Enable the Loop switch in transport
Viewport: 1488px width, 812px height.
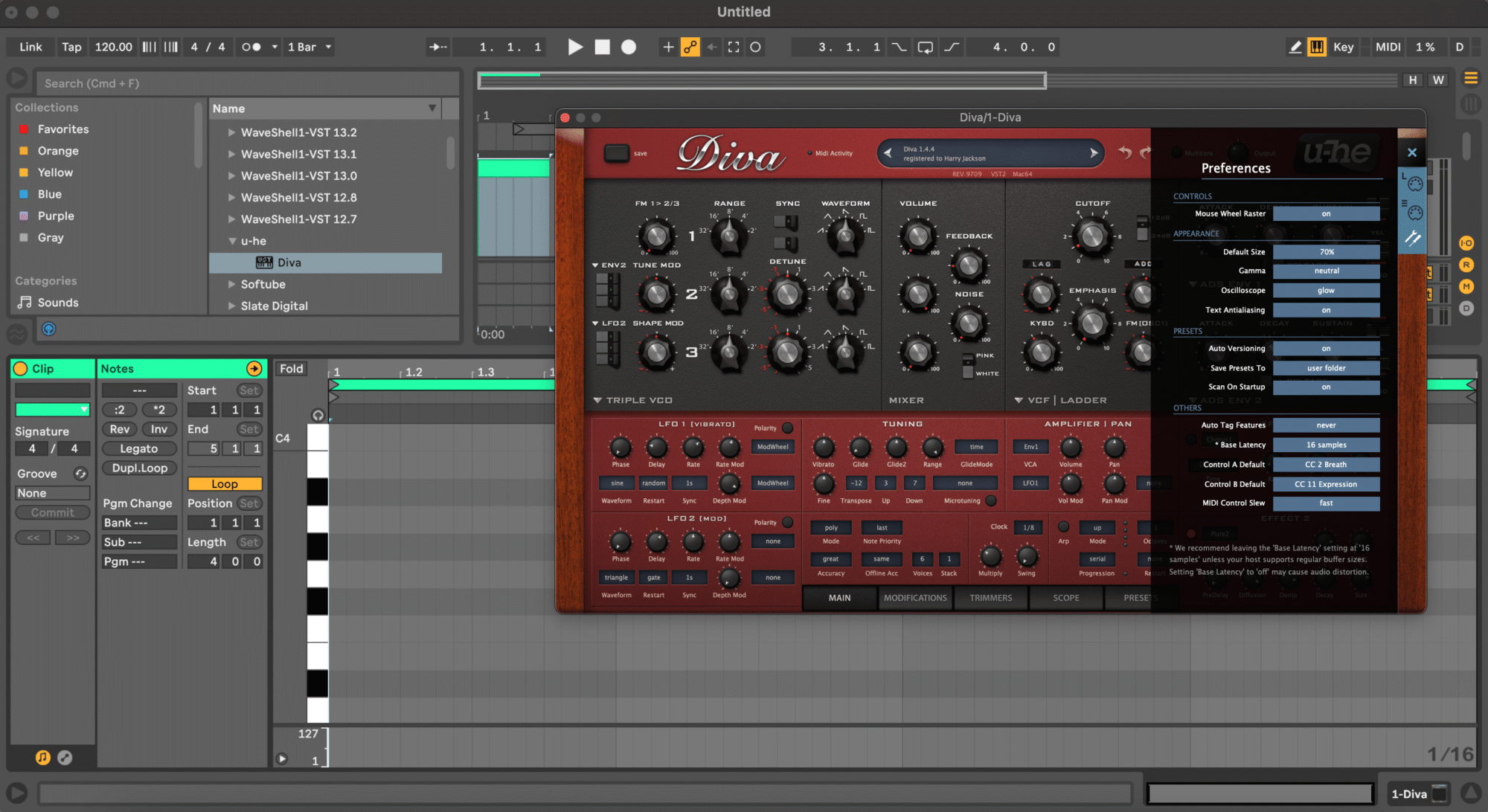926,47
